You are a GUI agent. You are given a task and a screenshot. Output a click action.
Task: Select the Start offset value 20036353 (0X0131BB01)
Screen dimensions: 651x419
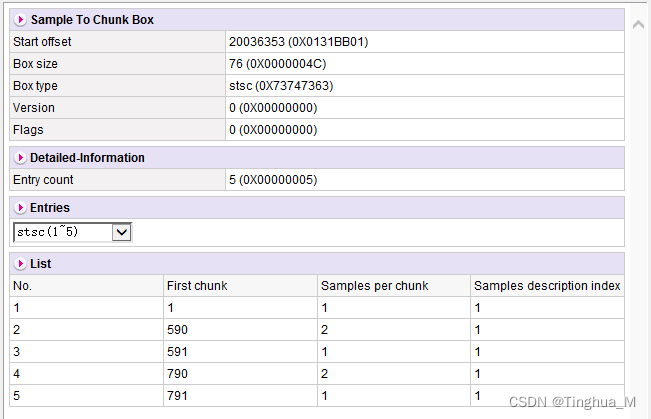299,42
